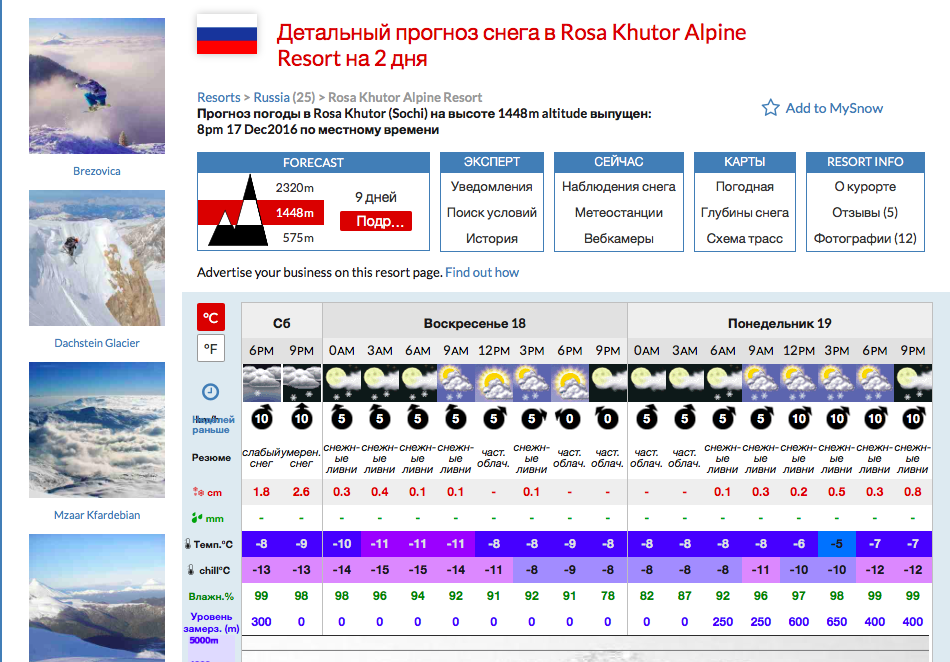Screen dimensions: 950x662
Task: Click the Saturday 6PM wind speed 10 icon
Action: point(262,418)
